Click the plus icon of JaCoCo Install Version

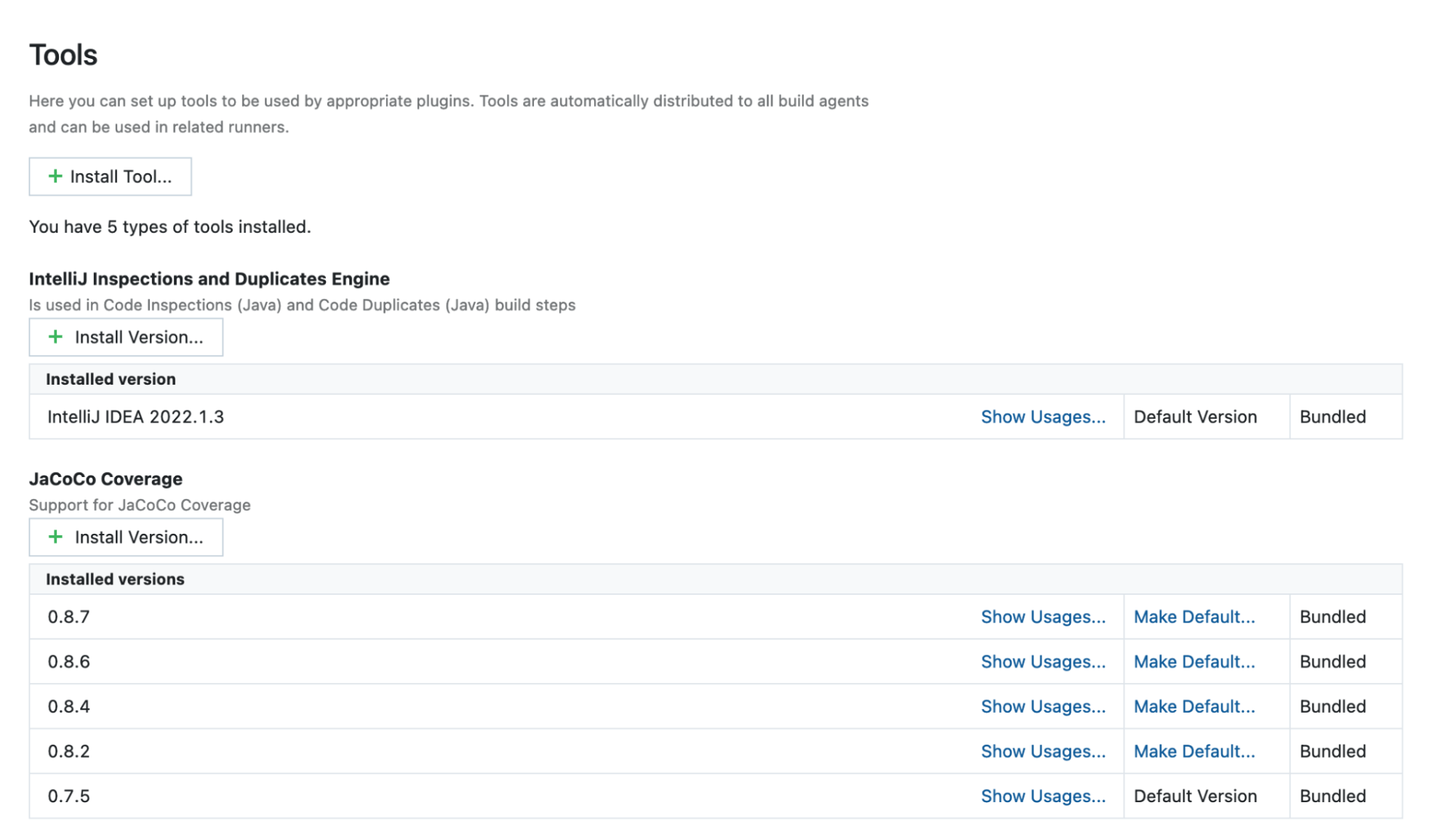[55, 537]
